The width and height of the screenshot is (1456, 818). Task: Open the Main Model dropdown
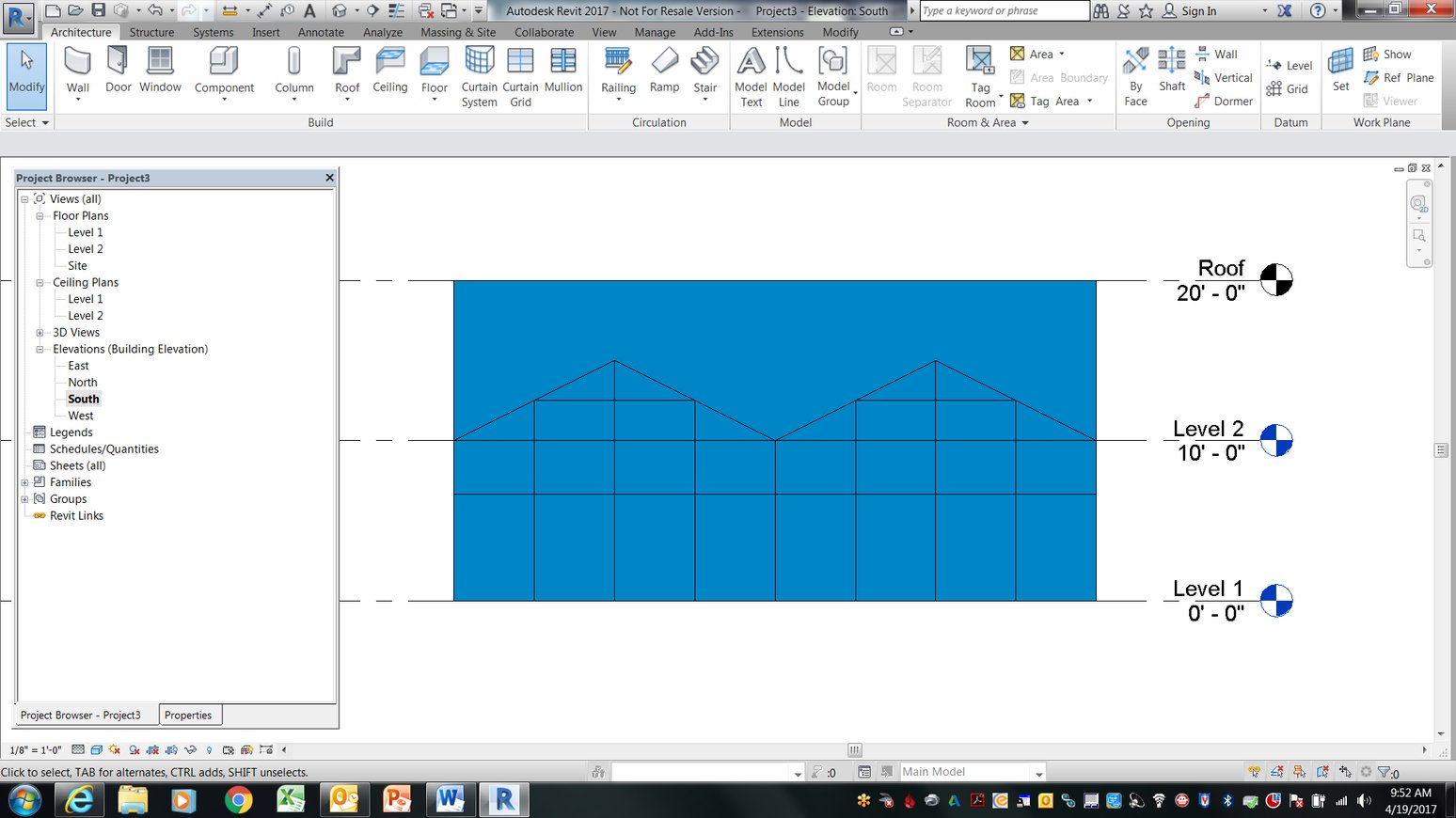pos(1037,771)
